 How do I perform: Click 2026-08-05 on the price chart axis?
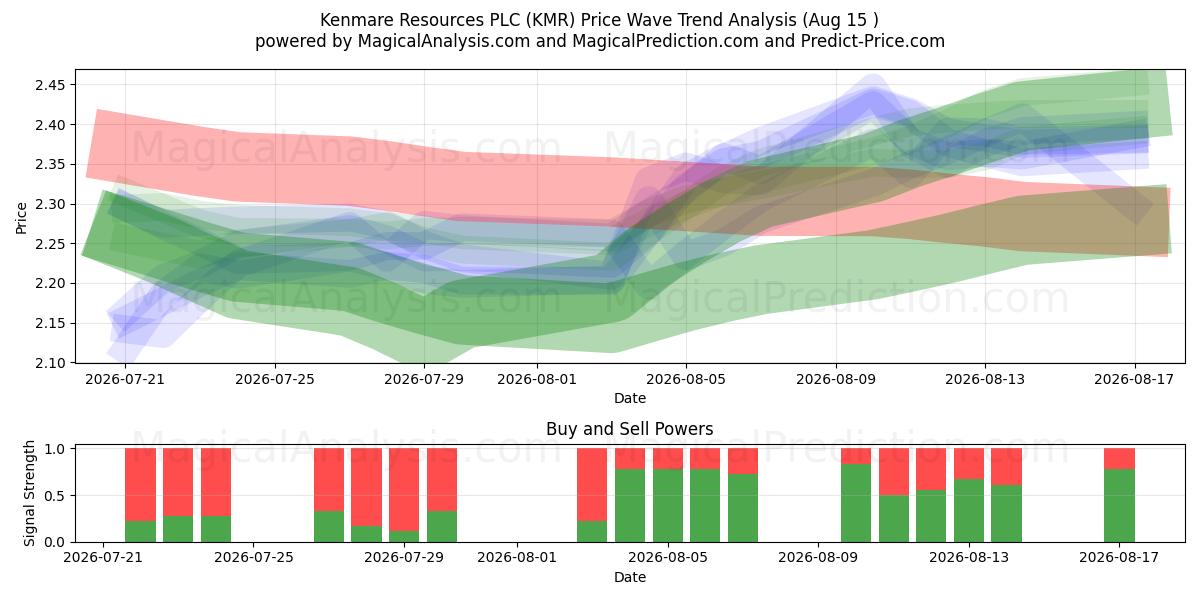point(686,379)
